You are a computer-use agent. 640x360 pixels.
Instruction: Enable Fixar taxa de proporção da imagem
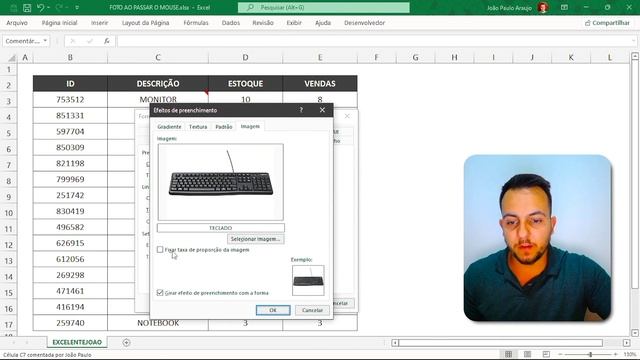click(160, 250)
